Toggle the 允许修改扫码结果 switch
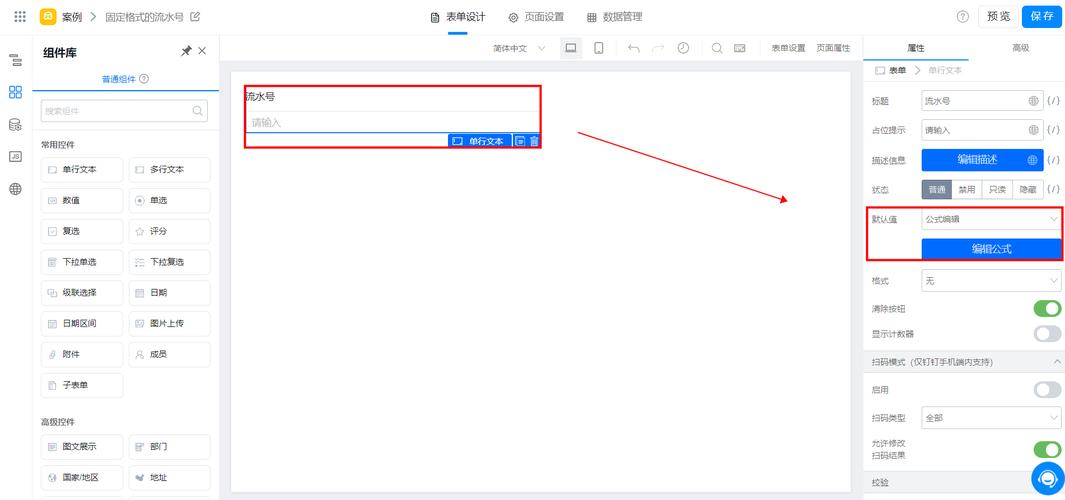 [1047, 449]
